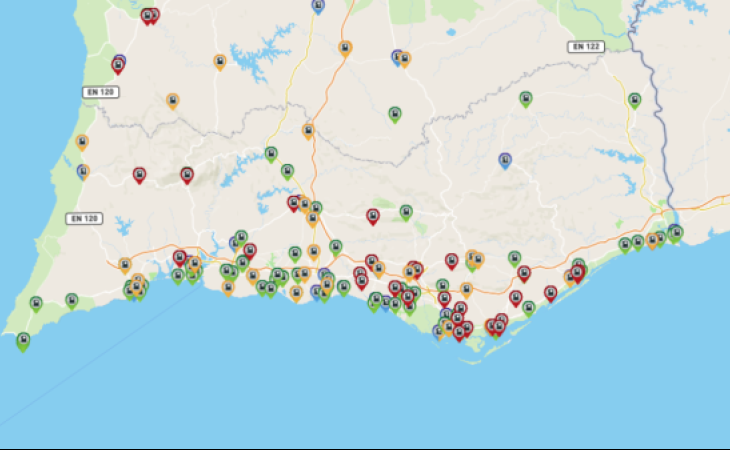Screen dimensions: 730x450
Task: Select red marker above the upper EN 120 label
Action: [118, 66]
